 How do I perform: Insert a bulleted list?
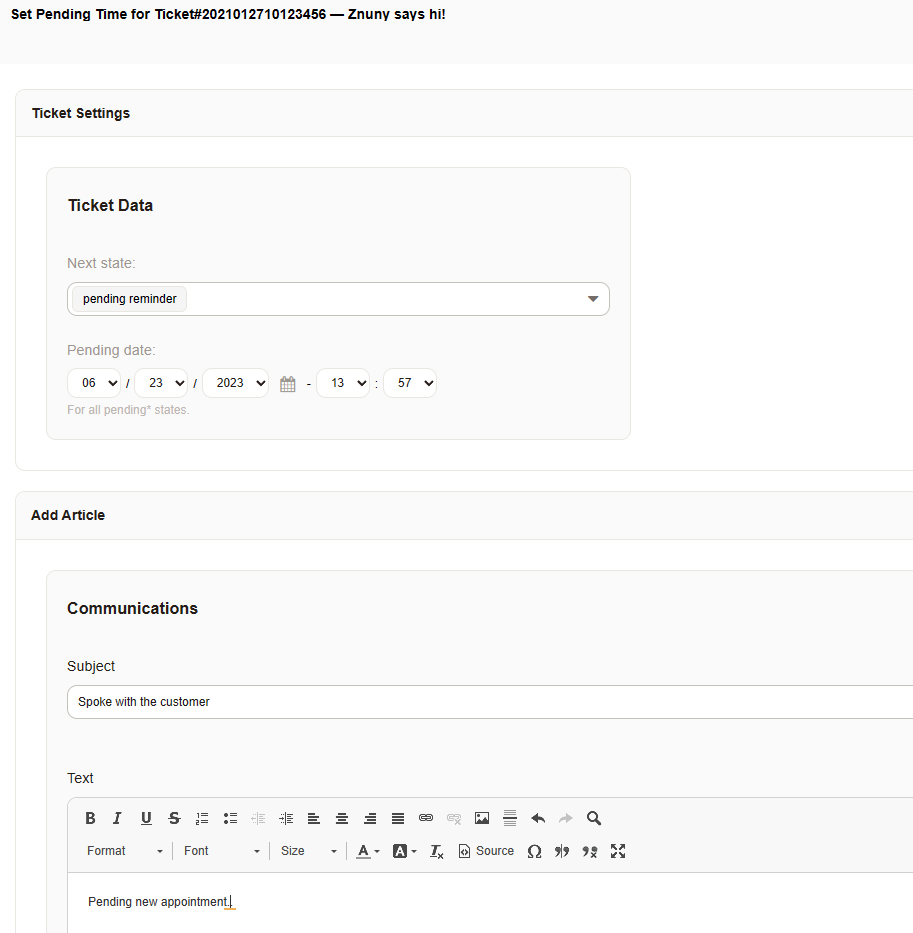pyautogui.click(x=230, y=818)
